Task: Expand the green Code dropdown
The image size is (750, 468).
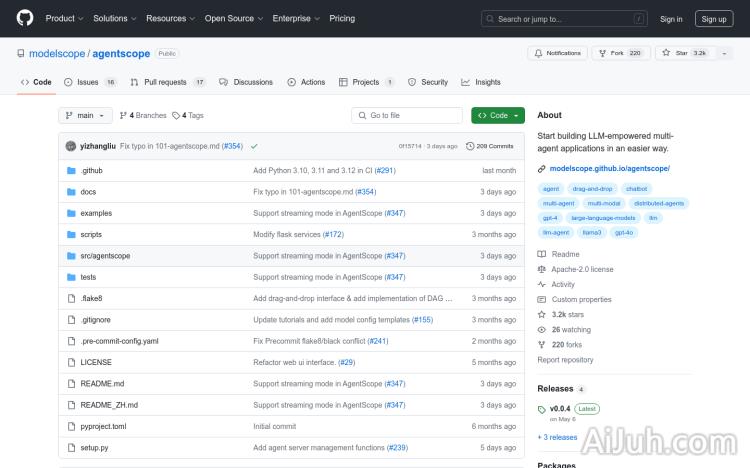Action: pyautogui.click(x=498, y=115)
